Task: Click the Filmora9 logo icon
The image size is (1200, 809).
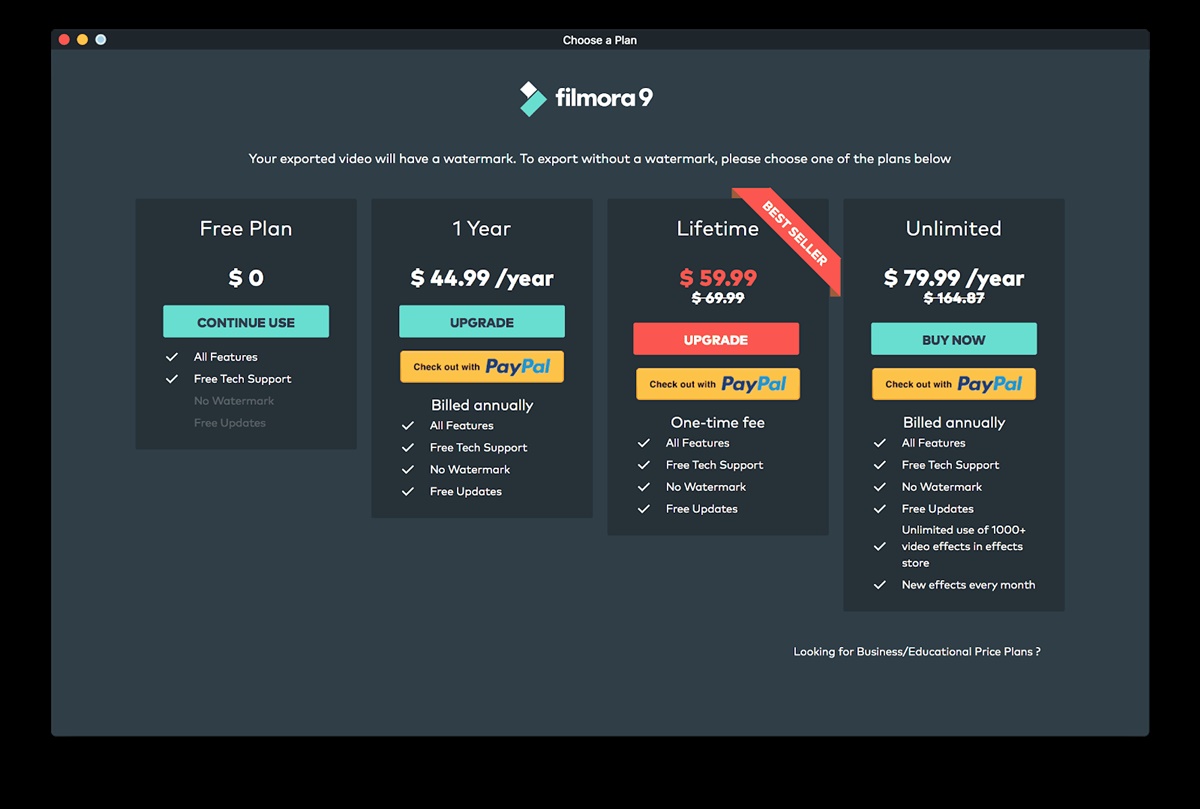Action: [532, 98]
